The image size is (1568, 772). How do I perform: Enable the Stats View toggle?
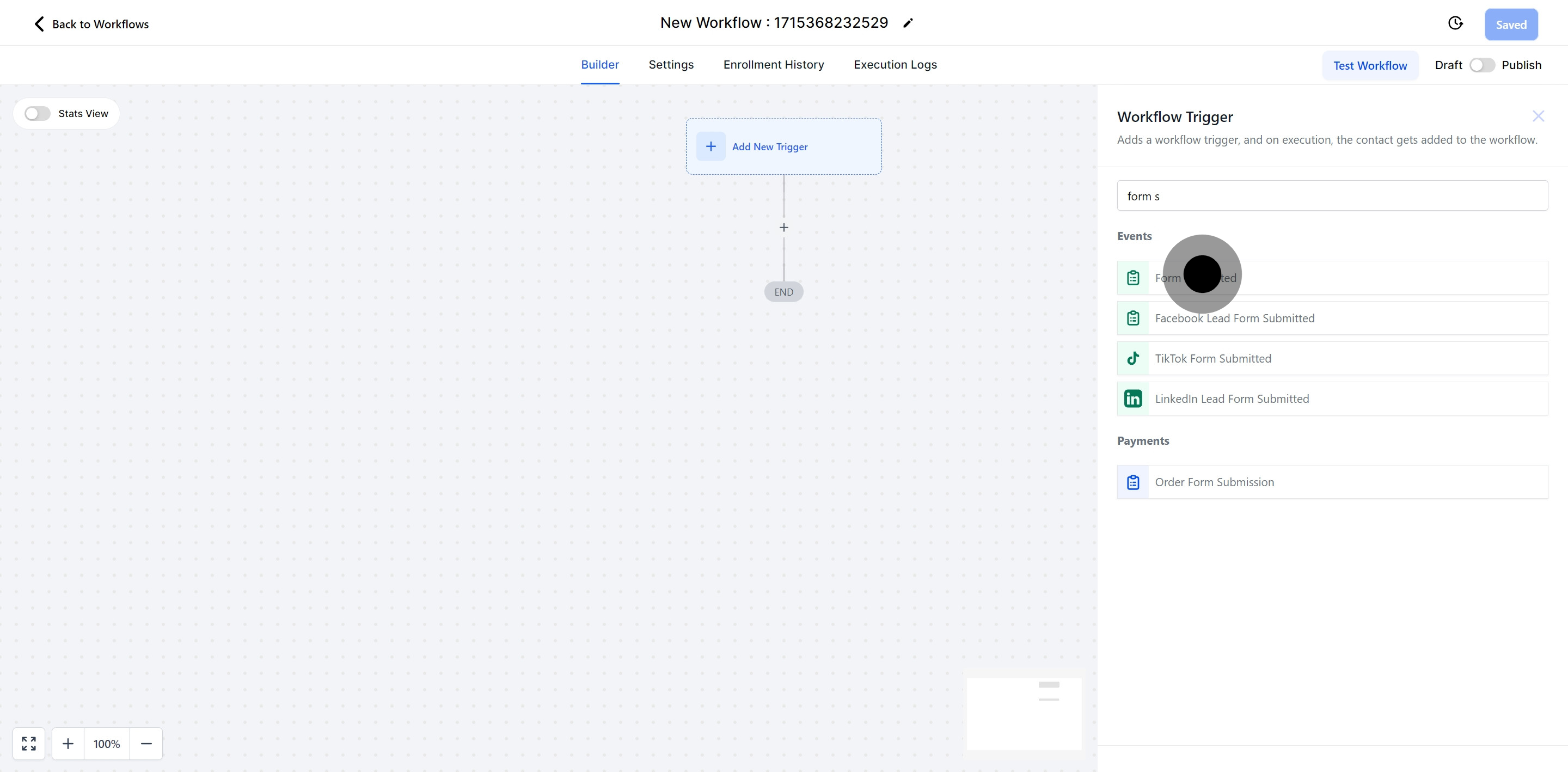tap(36, 113)
